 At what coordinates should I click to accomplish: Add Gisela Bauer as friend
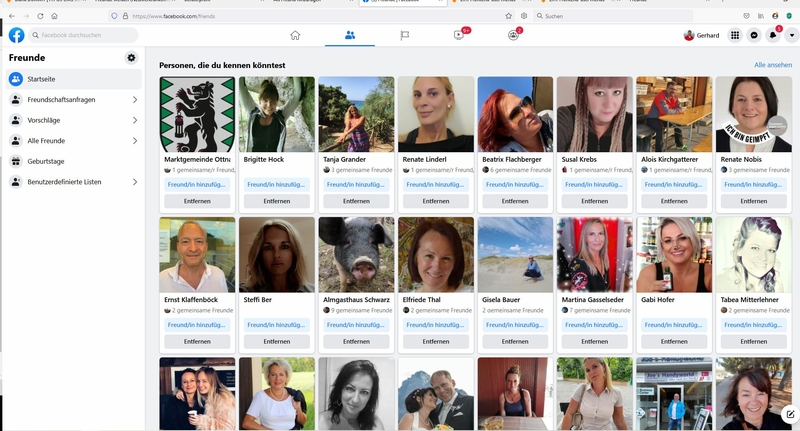click(515, 325)
